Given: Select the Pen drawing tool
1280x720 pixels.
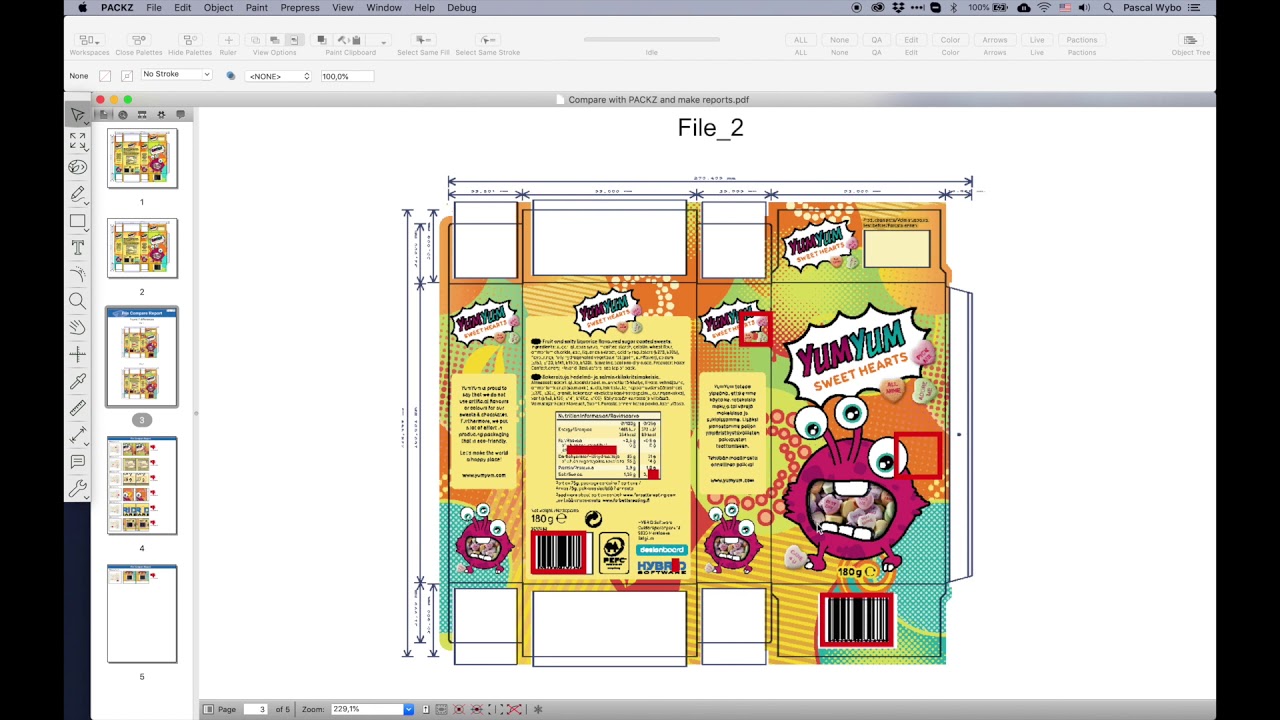Looking at the screenshot, I should pos(78,194).
